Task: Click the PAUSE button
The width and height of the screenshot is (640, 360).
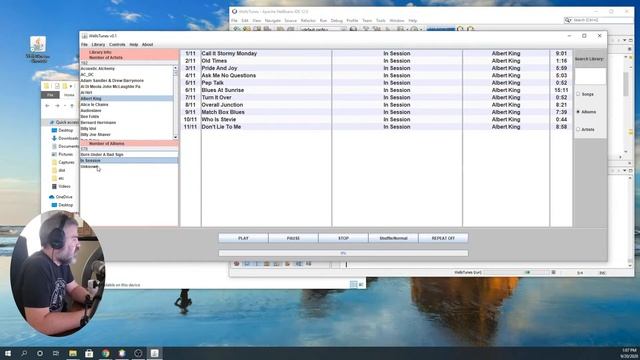Action: point(293,238)
